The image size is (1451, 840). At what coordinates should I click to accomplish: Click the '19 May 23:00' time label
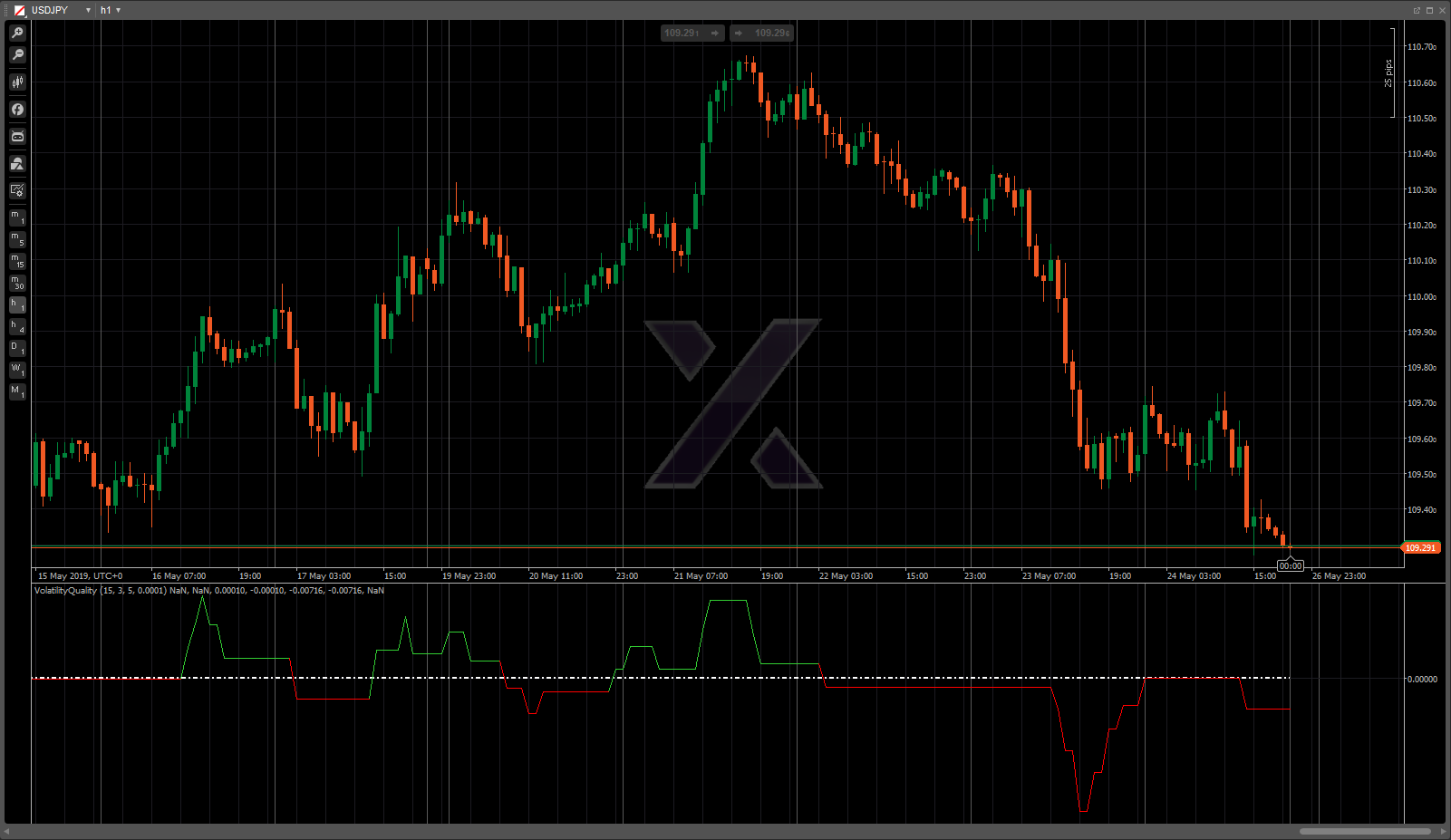pyautogui.click(x=469, y=576)
